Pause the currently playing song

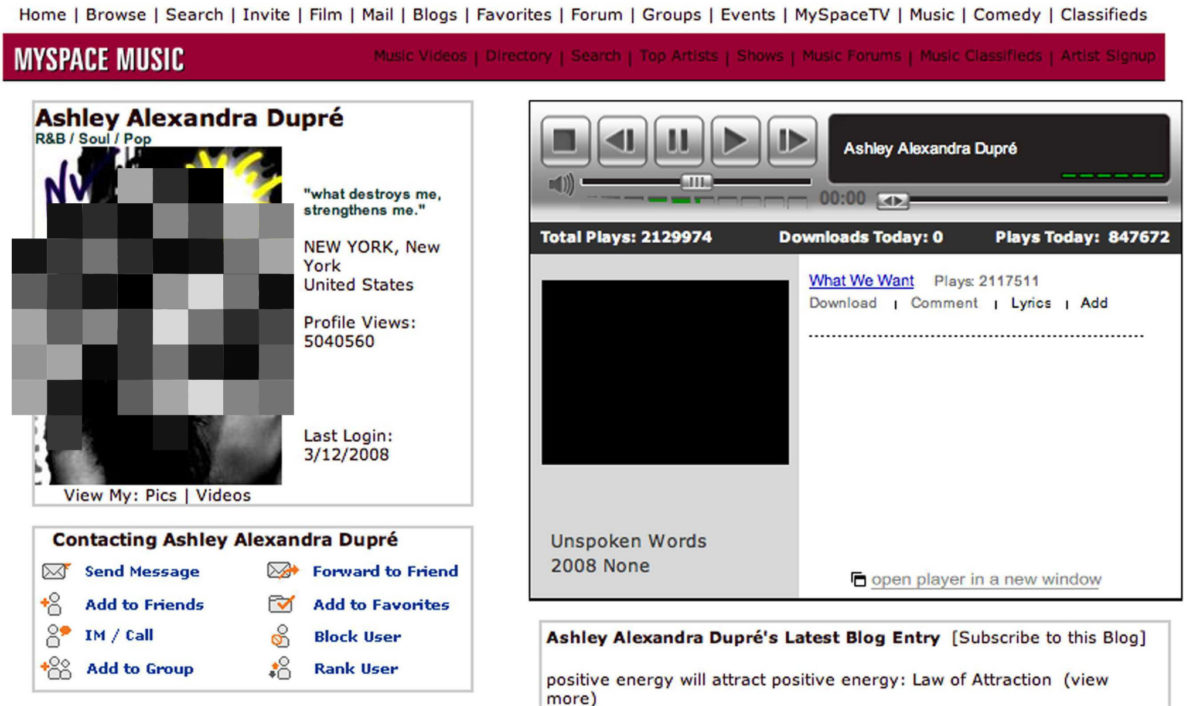coord(678,141)
